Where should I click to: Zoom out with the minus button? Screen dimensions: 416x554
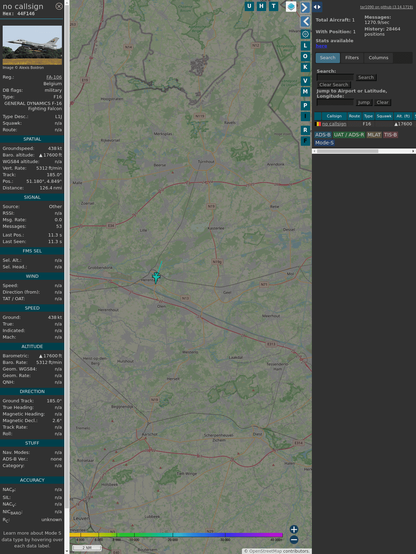tap(294, 540)
